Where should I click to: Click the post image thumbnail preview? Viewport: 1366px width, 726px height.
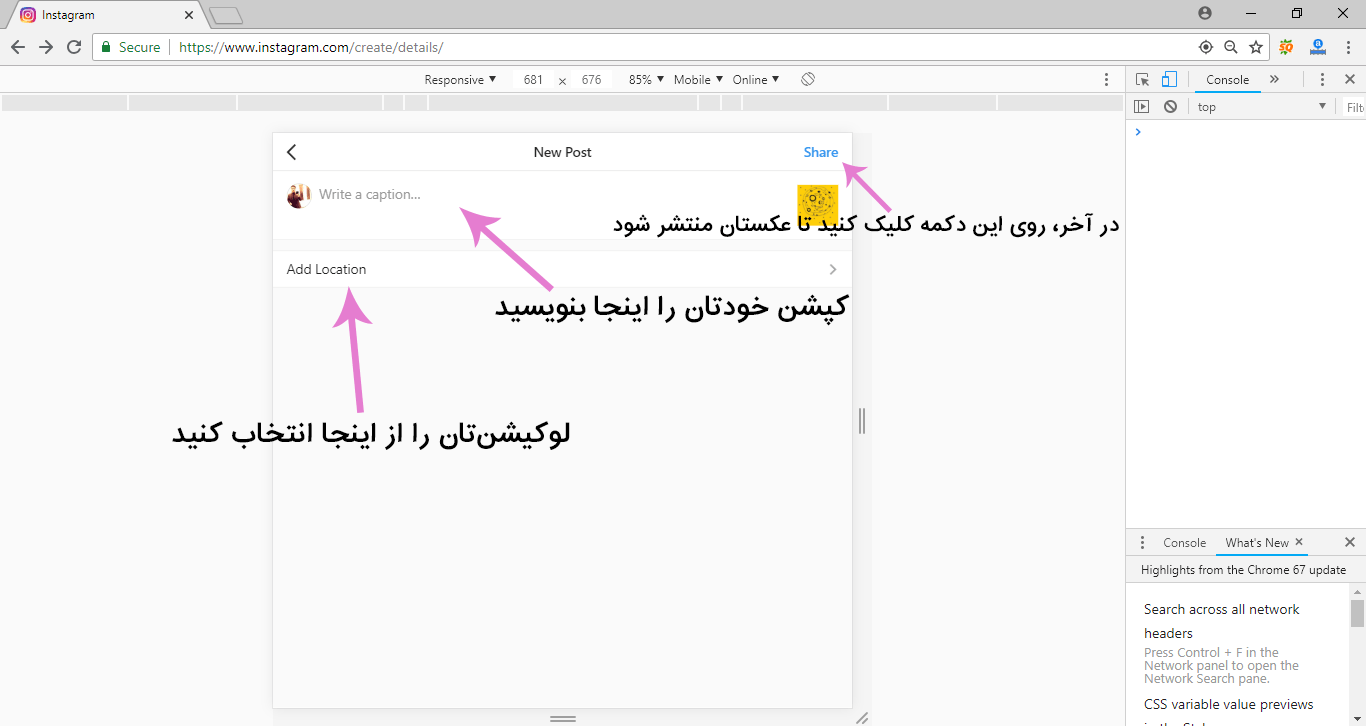click(817, 204)
